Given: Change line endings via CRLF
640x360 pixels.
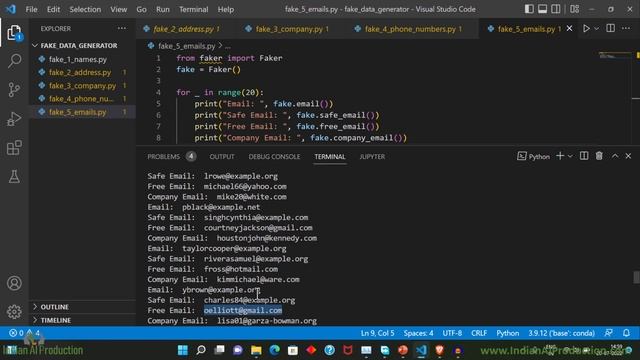Looking at the screenshot, I should 479,333.
